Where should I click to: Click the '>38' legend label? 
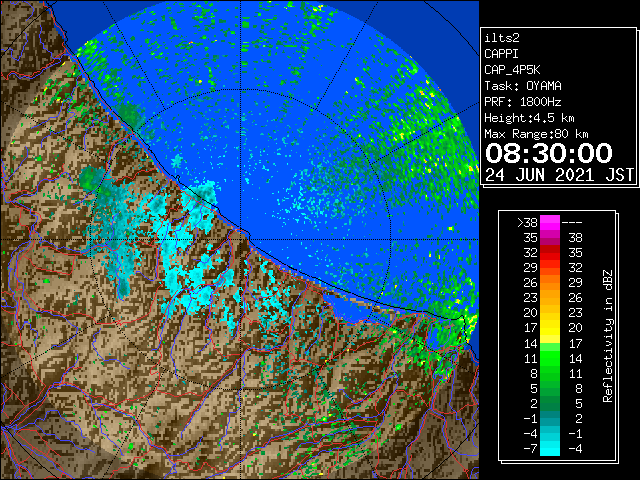(527, 222)
